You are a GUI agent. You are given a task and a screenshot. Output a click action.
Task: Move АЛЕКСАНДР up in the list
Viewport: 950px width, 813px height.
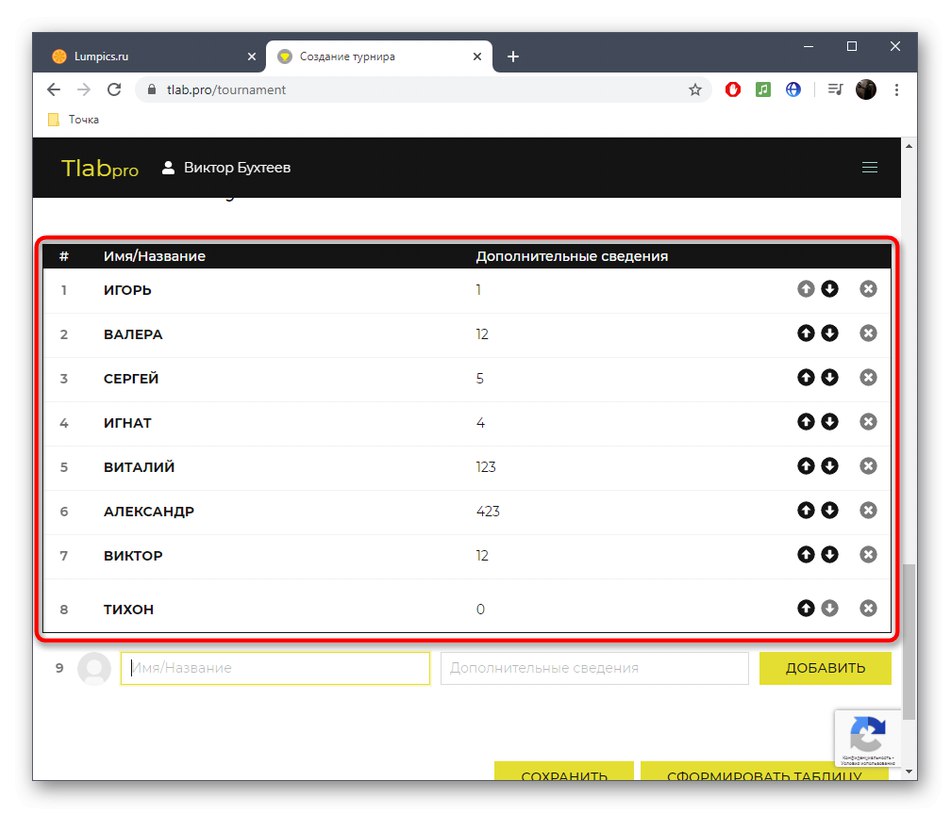tap(805, 510)
